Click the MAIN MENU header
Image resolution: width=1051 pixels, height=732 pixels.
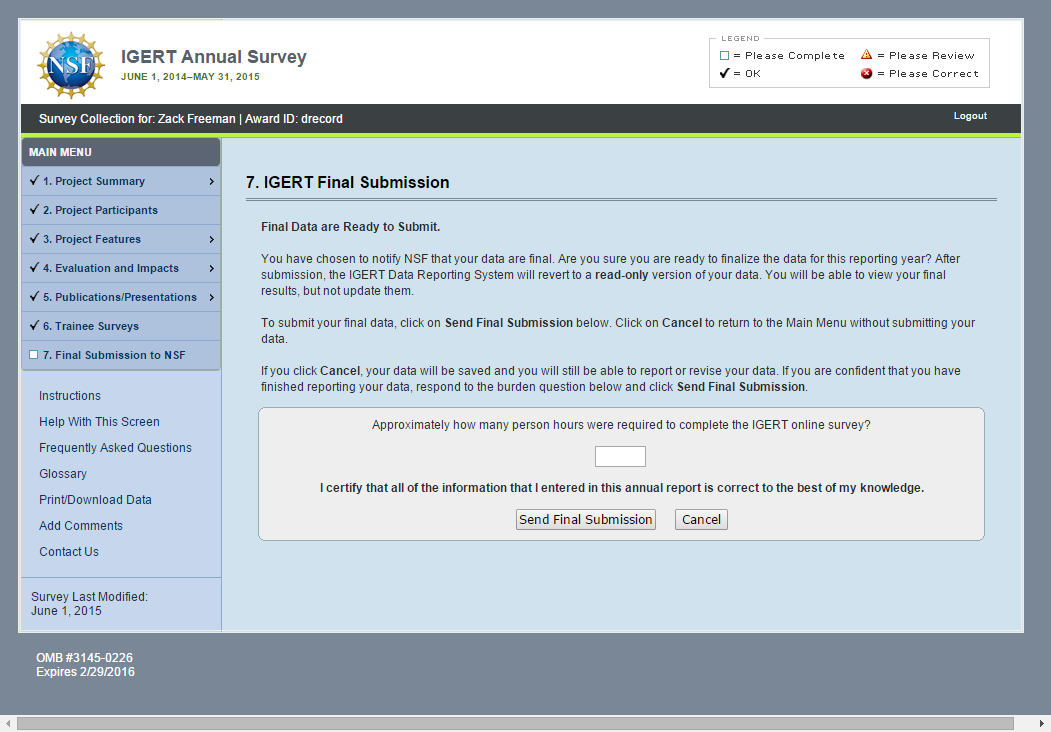coord(121,152)
